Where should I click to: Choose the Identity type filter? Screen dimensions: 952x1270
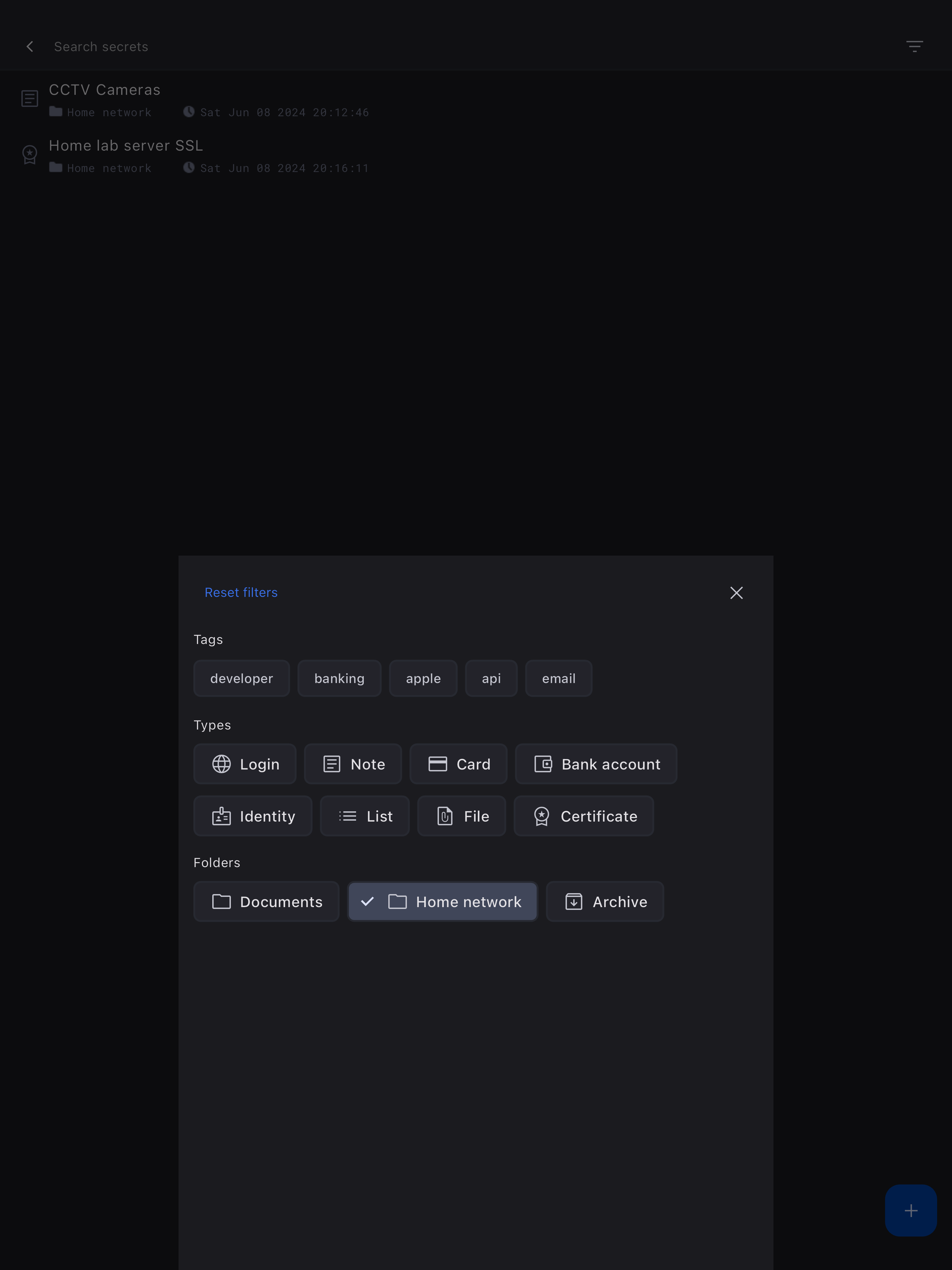(x=253, y=816)
